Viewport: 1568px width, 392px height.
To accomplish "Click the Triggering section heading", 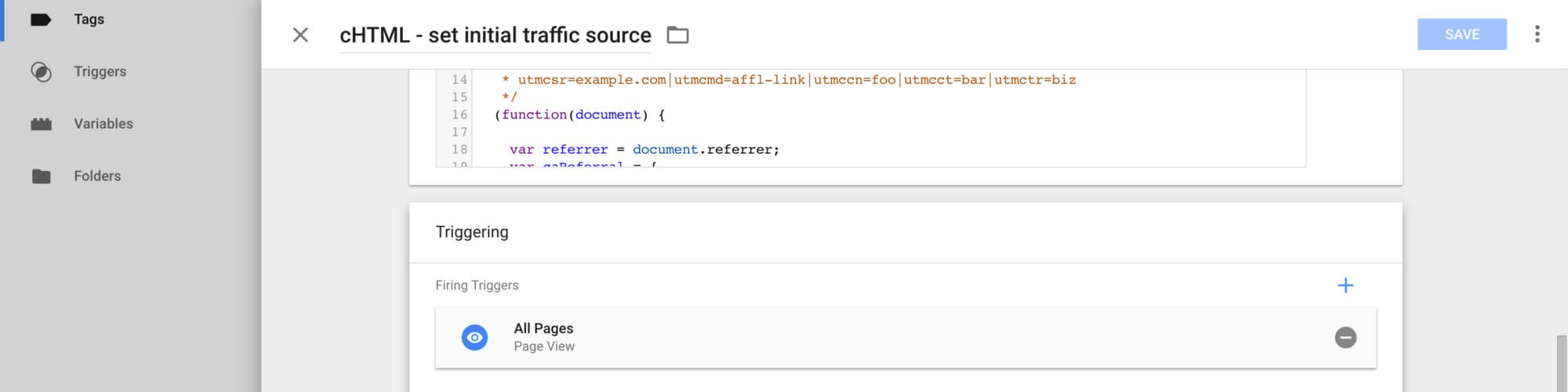I will [x=472, y=232].
